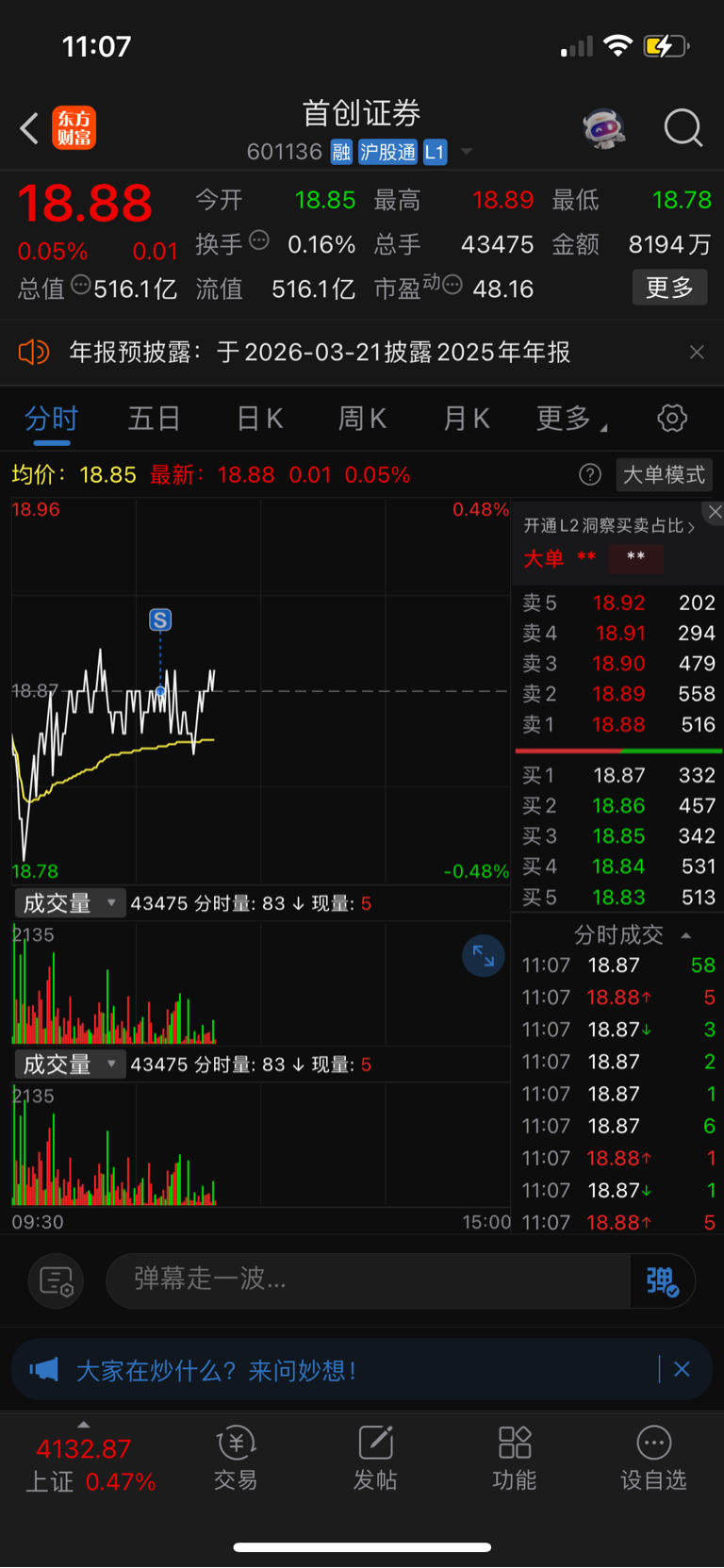Open 总值 info bubble icon
Screen dimensions: 724x1568
click(x=81, y=285)
